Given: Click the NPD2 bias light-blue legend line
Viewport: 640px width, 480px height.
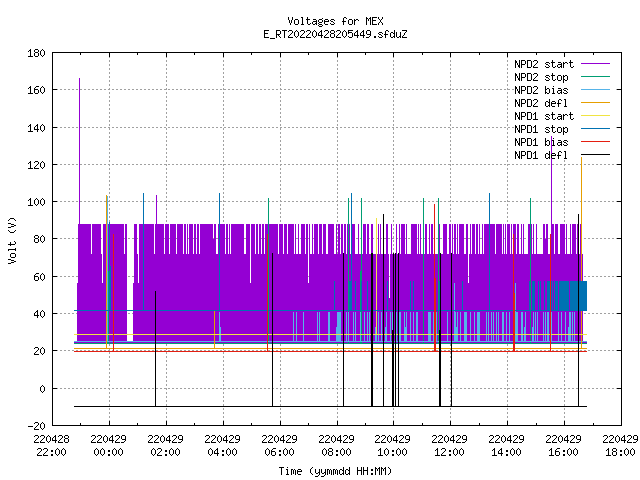Looking at the screenshot, I should (595, 90).
